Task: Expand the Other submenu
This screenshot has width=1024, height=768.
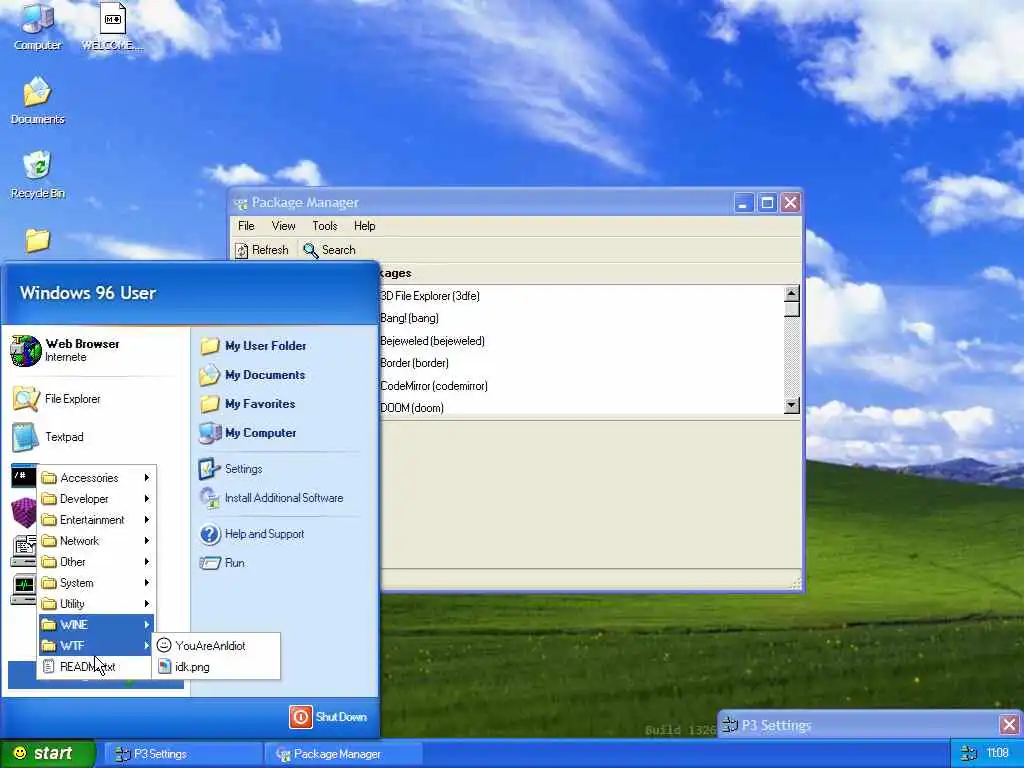Action: (96, 562)
